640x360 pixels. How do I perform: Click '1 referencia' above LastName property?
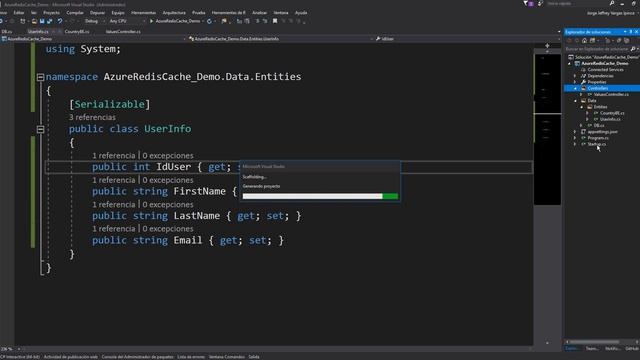[x=113, y=204]
